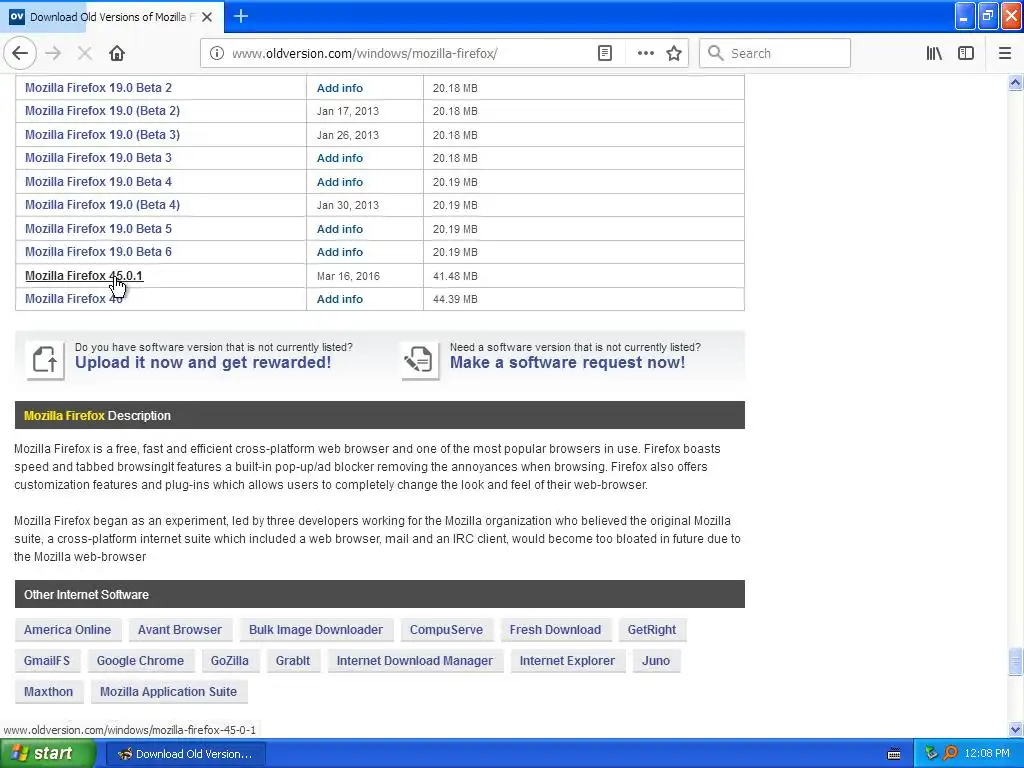Viewport: 1024px width, 768px height.
Task: Open America Online software link
Action: click(67, 630)
